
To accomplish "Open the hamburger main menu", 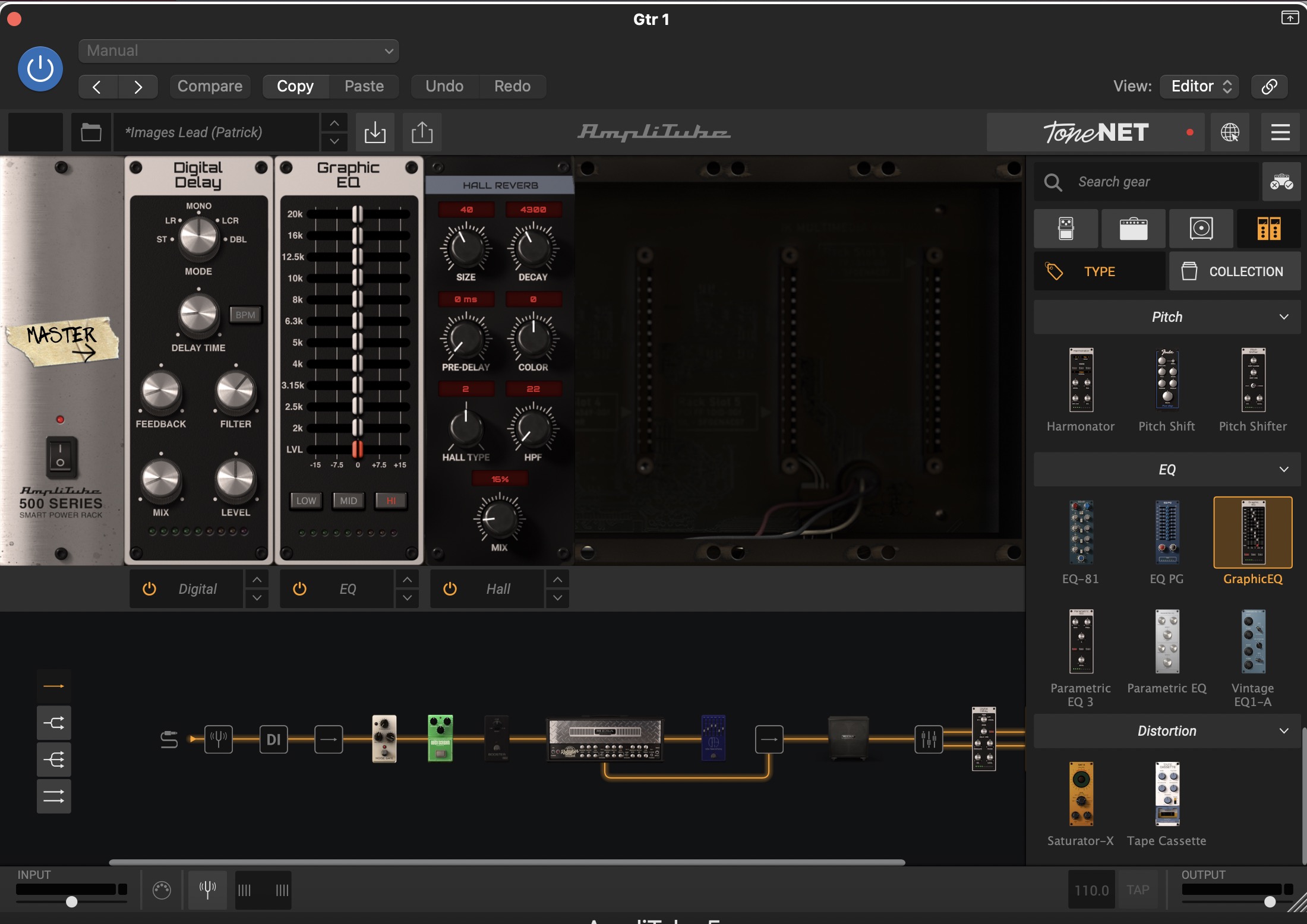I will (1280, 132).
